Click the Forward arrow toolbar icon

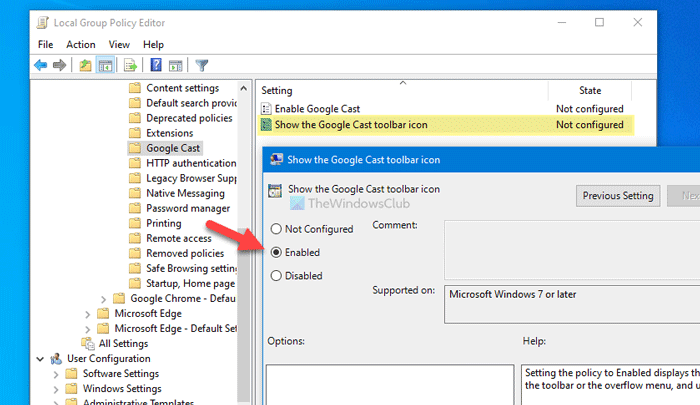(59, 66)
